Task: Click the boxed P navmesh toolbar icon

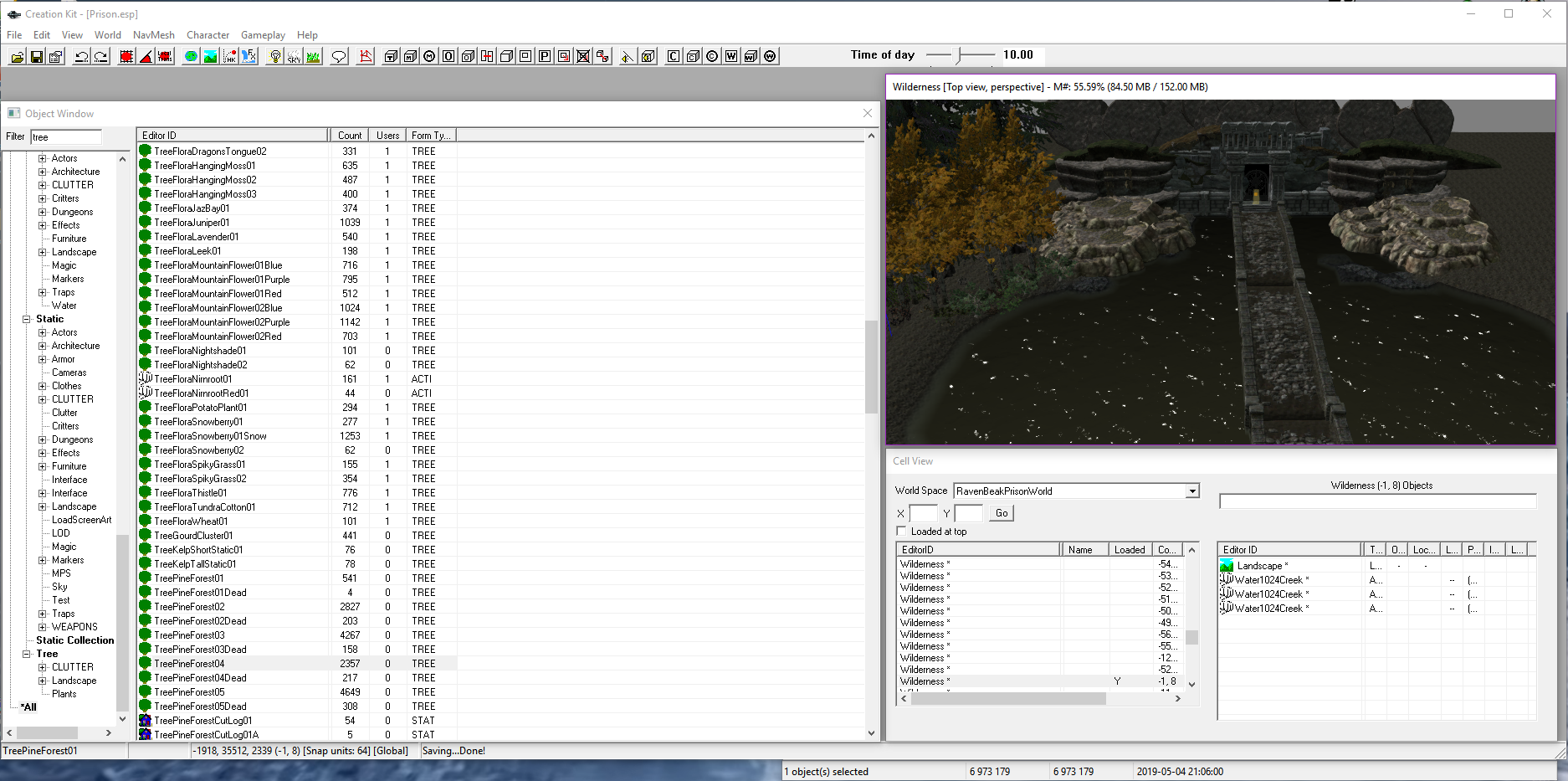Action: click(x=545, y=56)
